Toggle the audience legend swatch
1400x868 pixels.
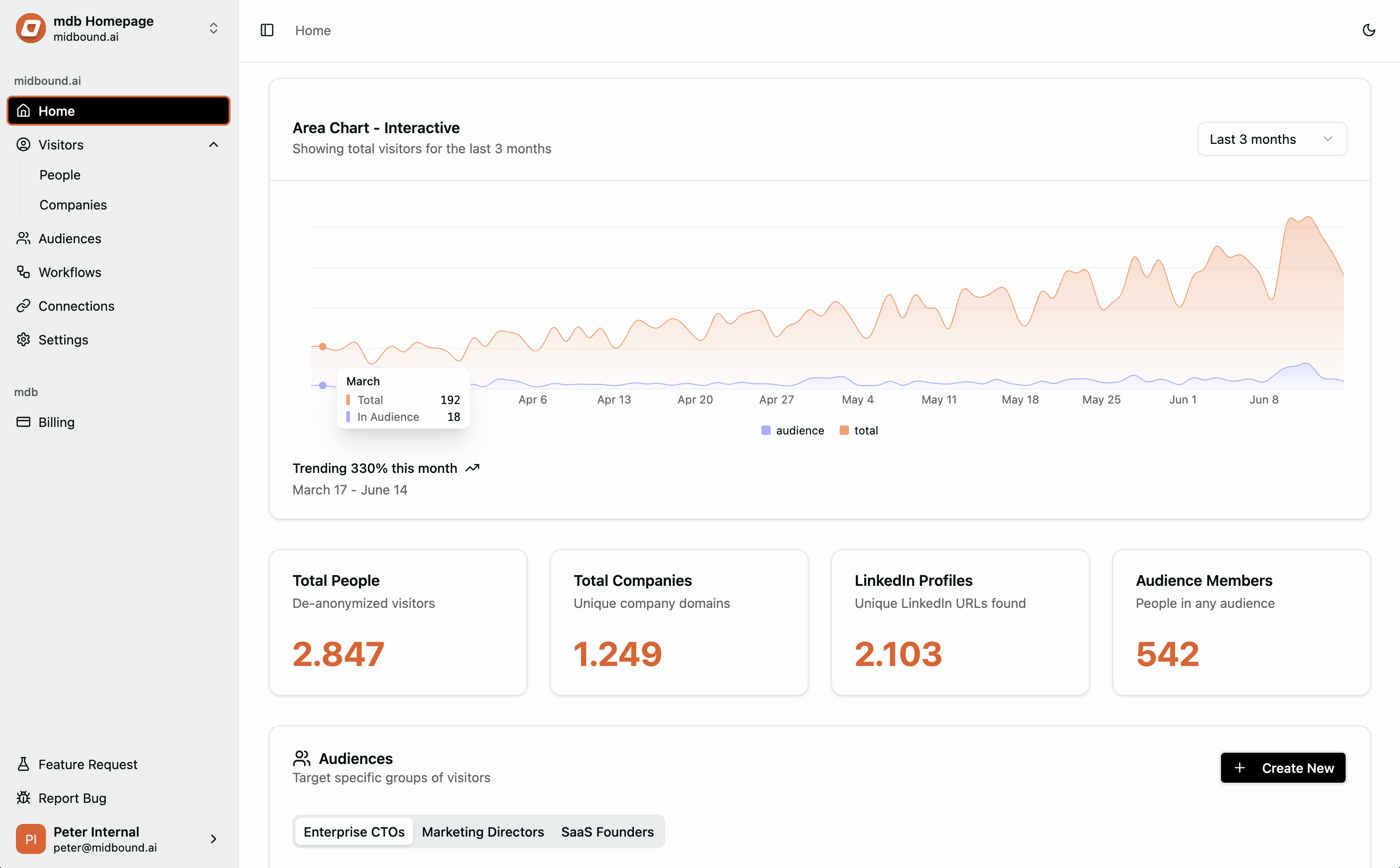pos(766,431)
